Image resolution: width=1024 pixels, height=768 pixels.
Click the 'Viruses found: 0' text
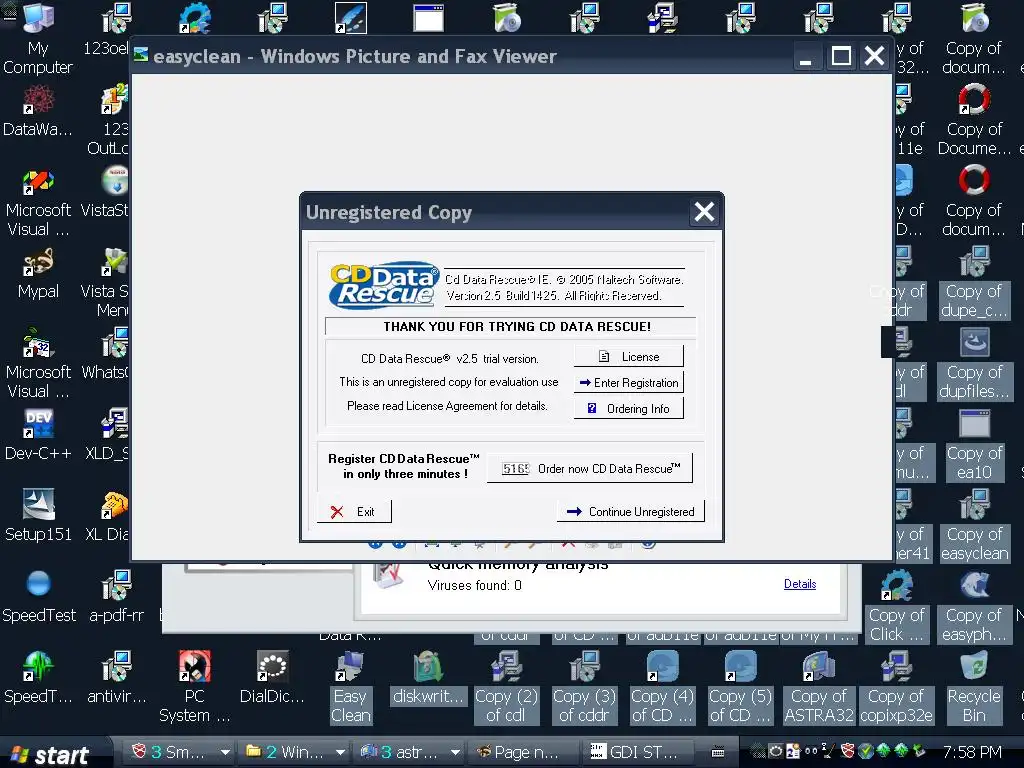tap(475, 585)
